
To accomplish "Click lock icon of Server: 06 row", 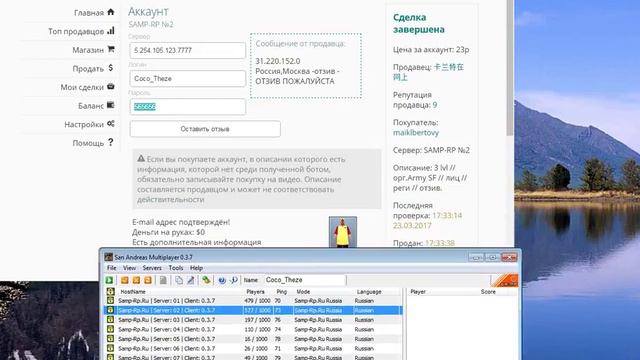I will point(110,349).
